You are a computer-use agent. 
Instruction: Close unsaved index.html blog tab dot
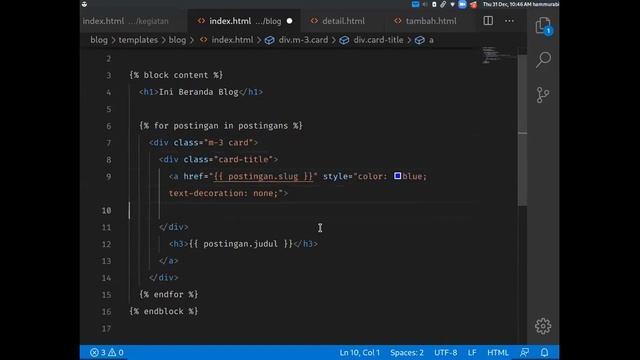coord(289,21)
